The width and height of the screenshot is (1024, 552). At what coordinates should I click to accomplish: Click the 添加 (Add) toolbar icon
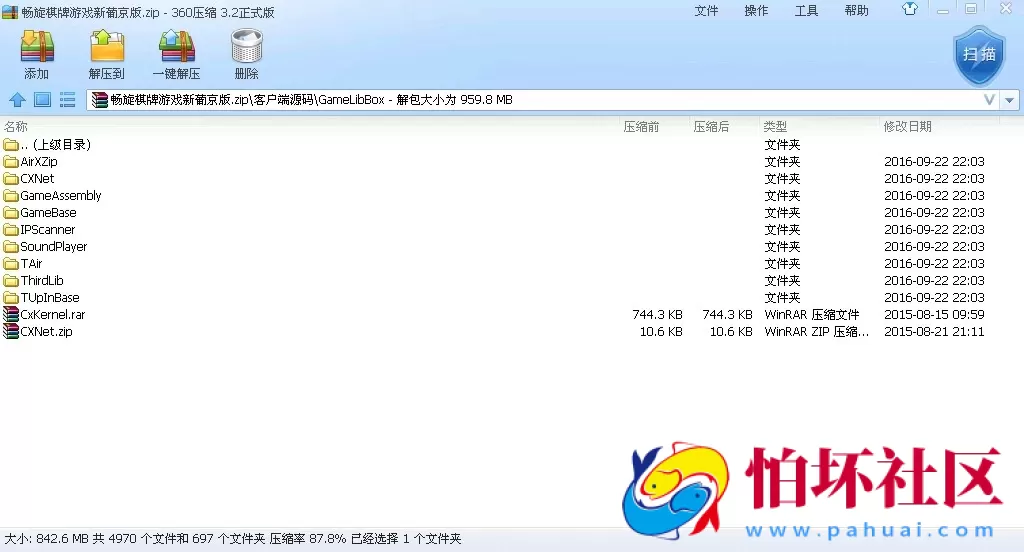pos(37,47)
